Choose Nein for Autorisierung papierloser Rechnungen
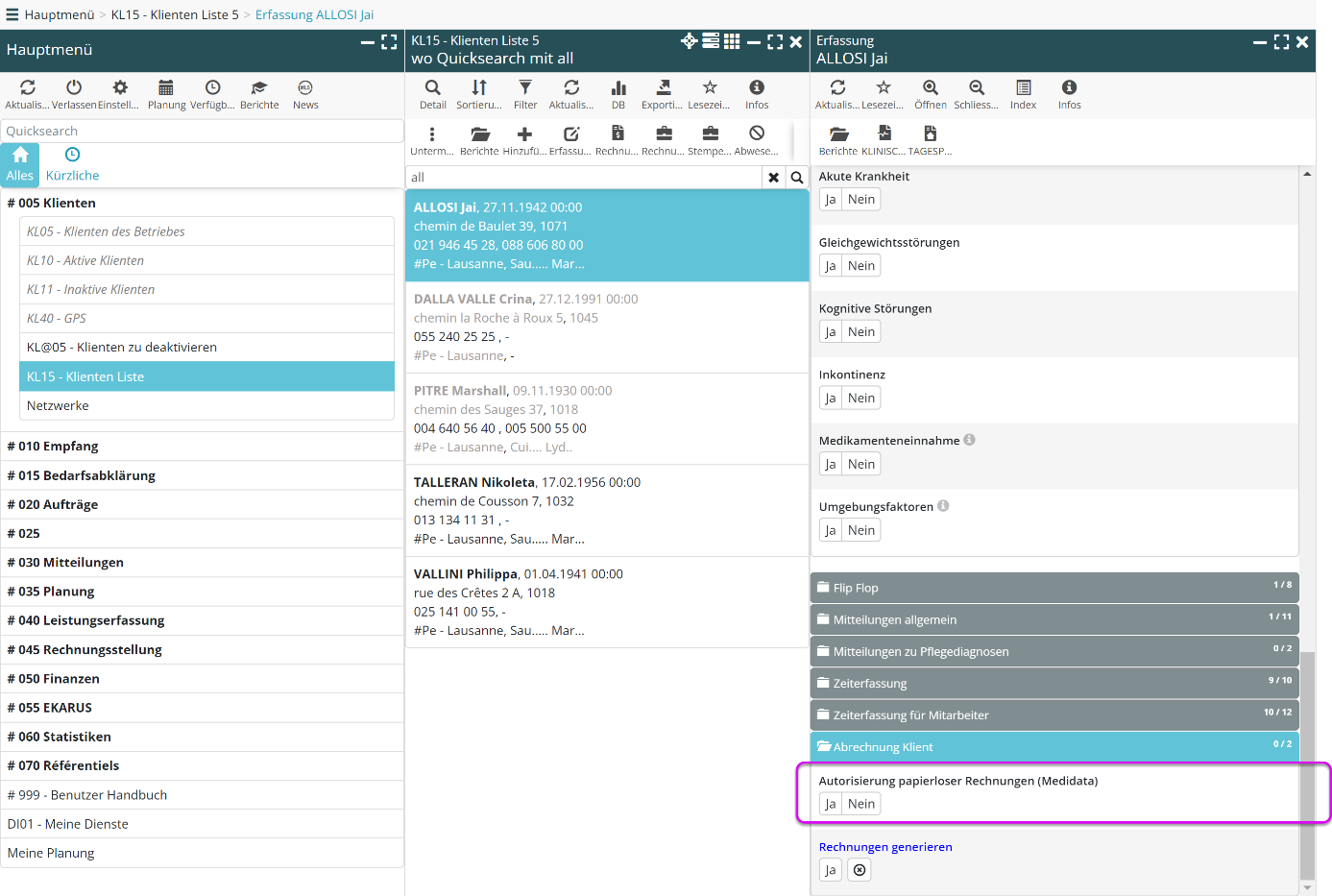The height and width of the screenshot is (896, 1332). (x=860, y=805)
